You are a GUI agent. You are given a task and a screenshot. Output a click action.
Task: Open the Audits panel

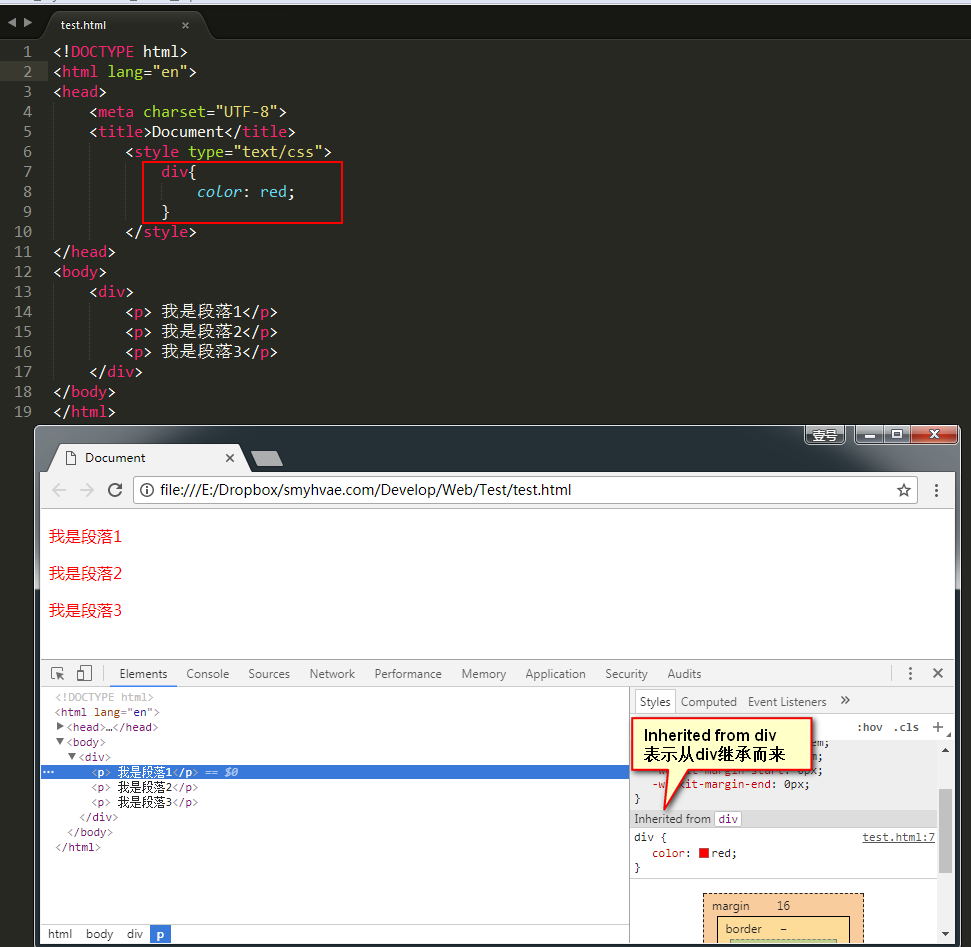[684, 674]
